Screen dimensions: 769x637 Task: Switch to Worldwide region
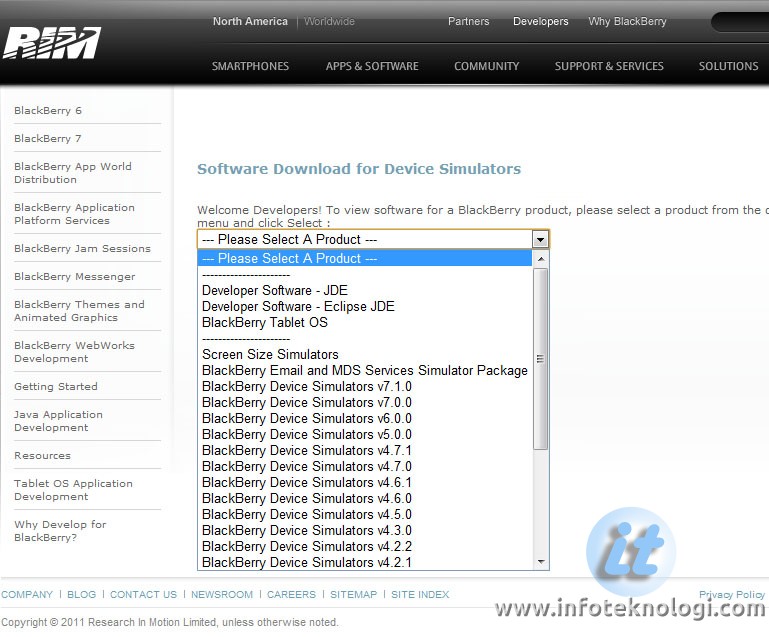coord(329,22)
